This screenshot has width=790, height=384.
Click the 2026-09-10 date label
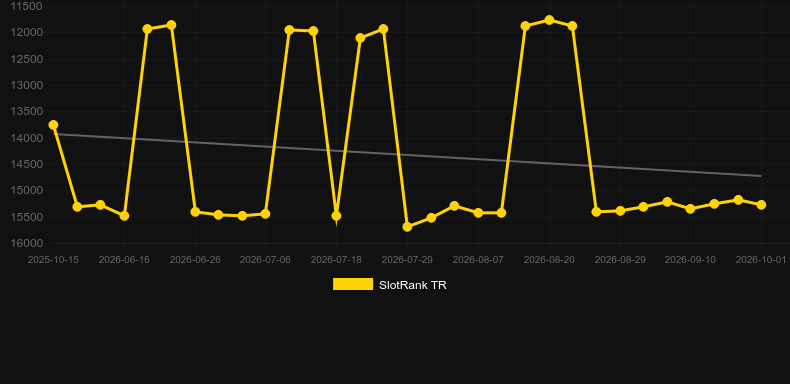[x=690, y=260]
